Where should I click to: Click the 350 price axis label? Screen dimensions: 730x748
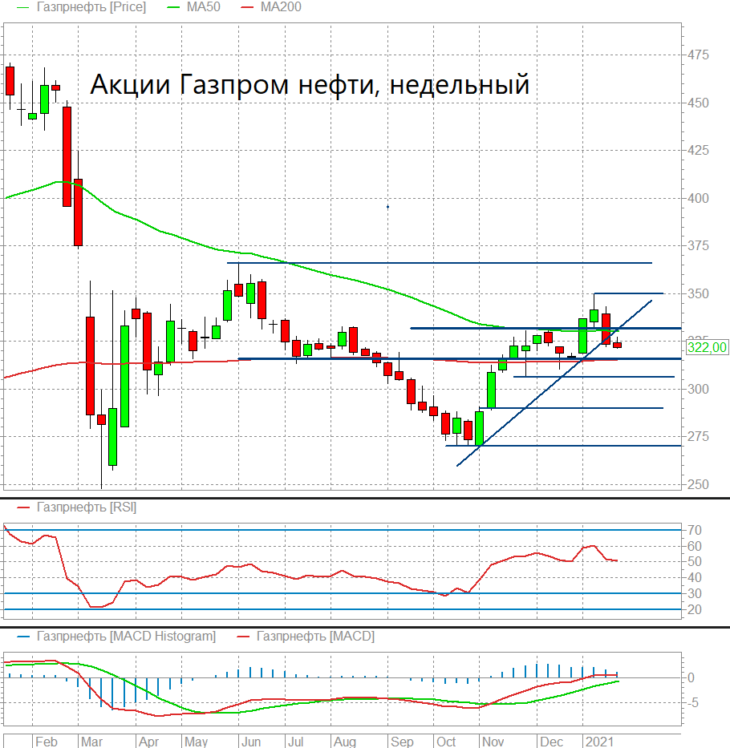[x=698, y=293]
